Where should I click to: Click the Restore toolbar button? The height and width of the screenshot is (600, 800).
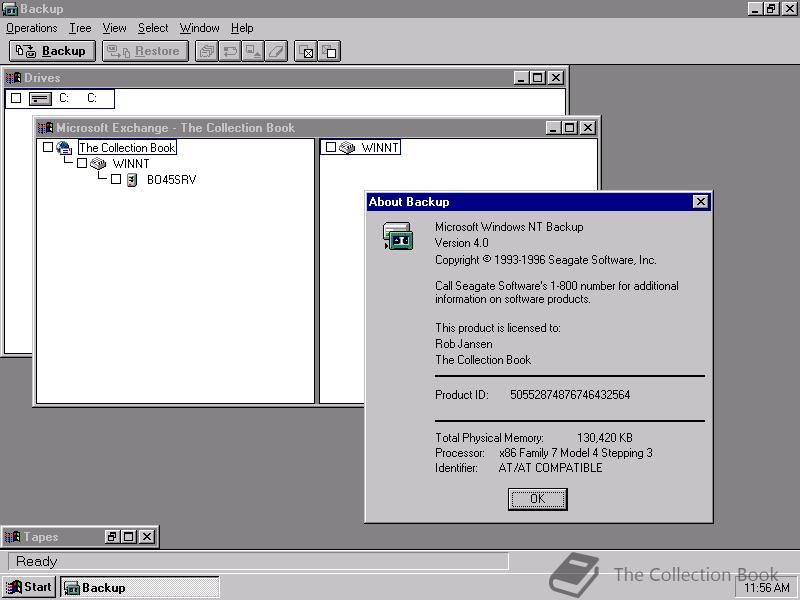145,51
